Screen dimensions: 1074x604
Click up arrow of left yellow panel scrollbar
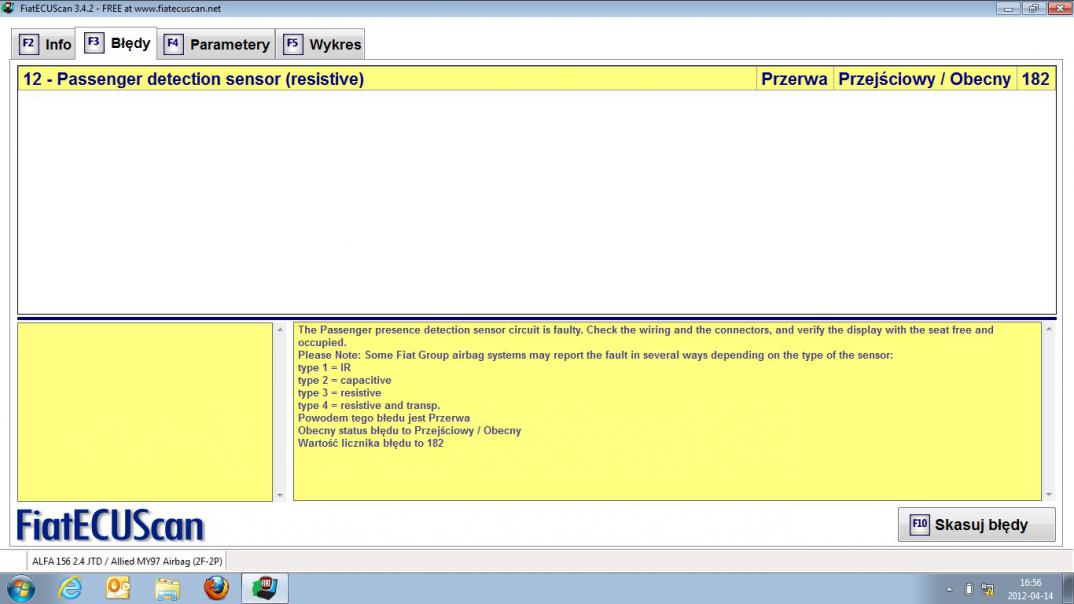point(279,329)
